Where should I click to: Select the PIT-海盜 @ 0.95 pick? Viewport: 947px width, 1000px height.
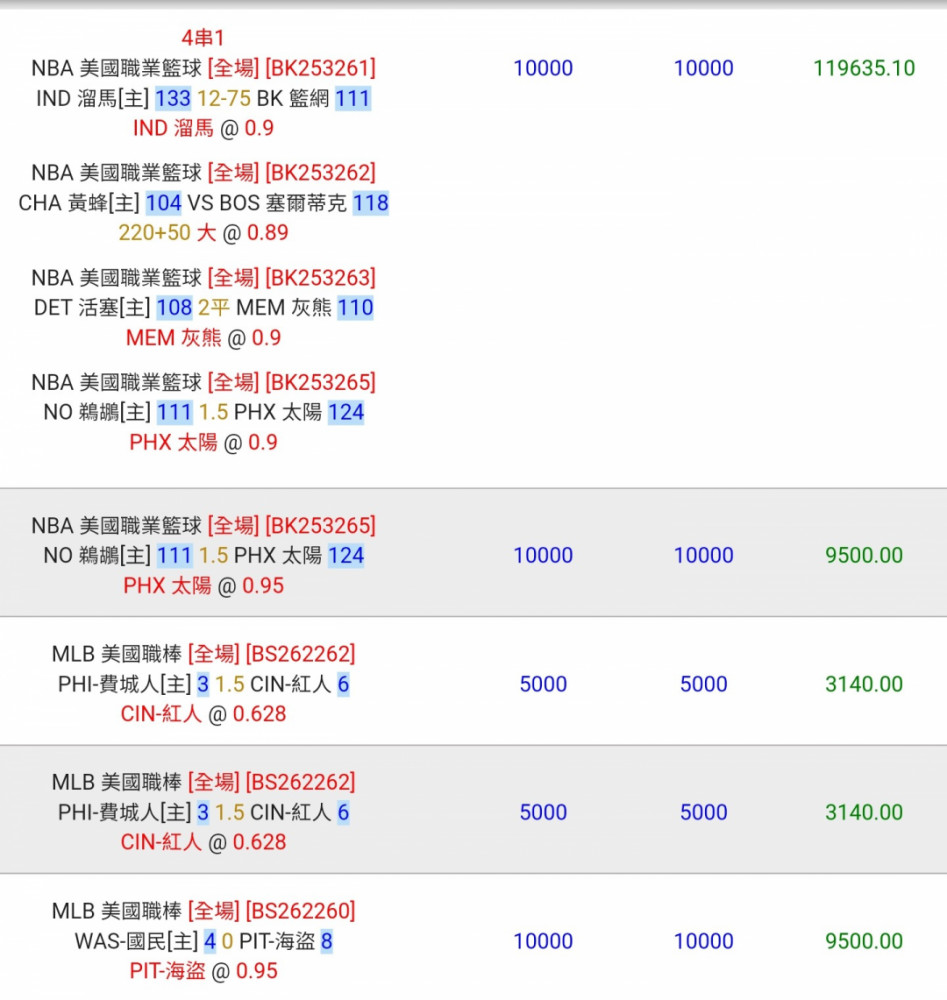(x=203, y=971)
